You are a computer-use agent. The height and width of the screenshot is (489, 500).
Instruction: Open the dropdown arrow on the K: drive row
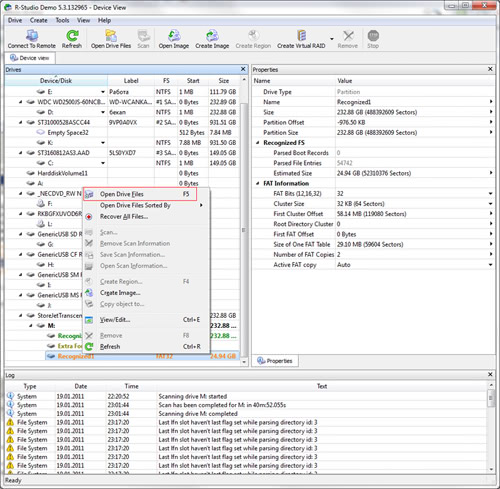tap(103, 143)
